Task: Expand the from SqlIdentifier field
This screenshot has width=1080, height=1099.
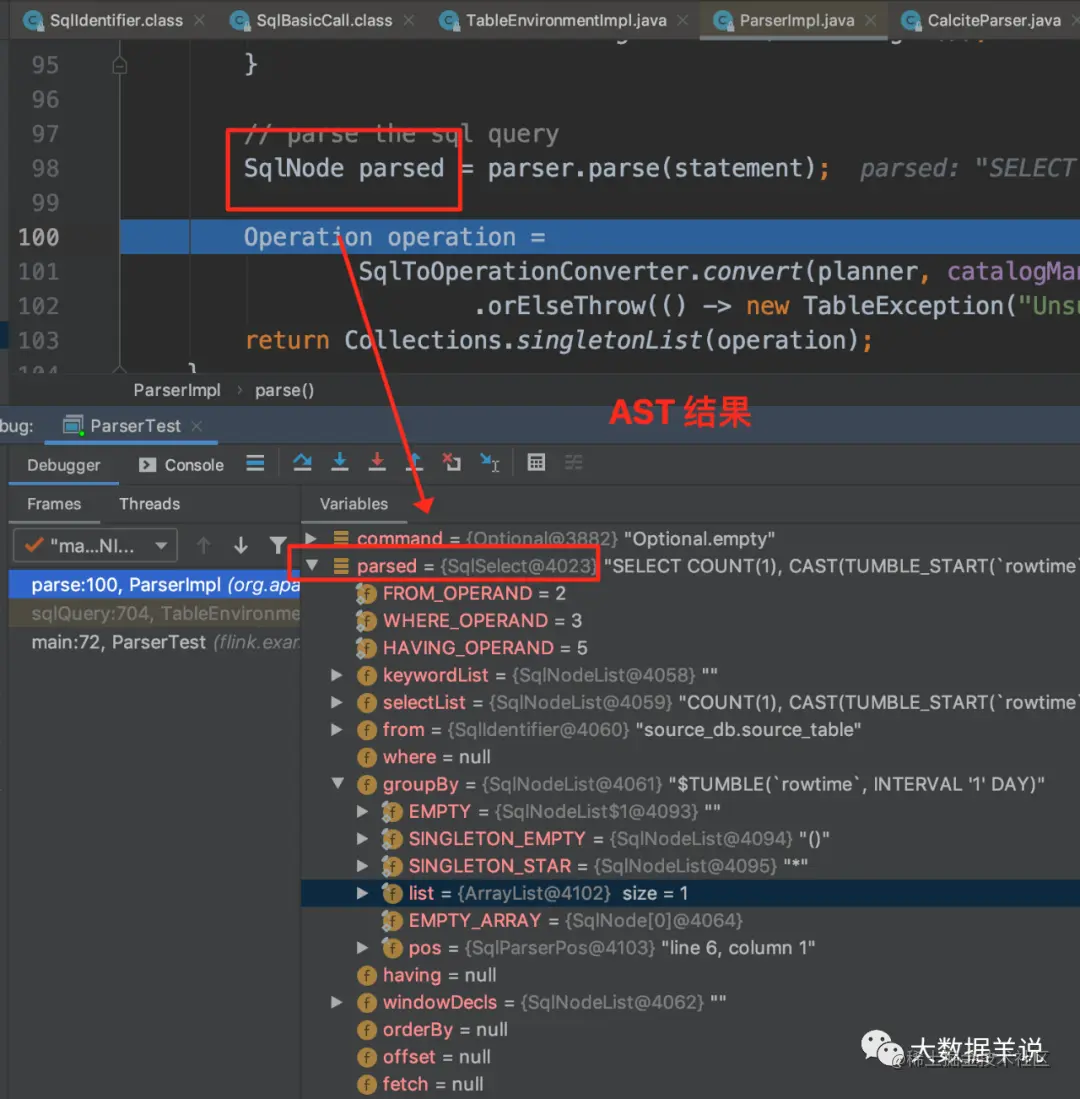Action: pos(337,730)
